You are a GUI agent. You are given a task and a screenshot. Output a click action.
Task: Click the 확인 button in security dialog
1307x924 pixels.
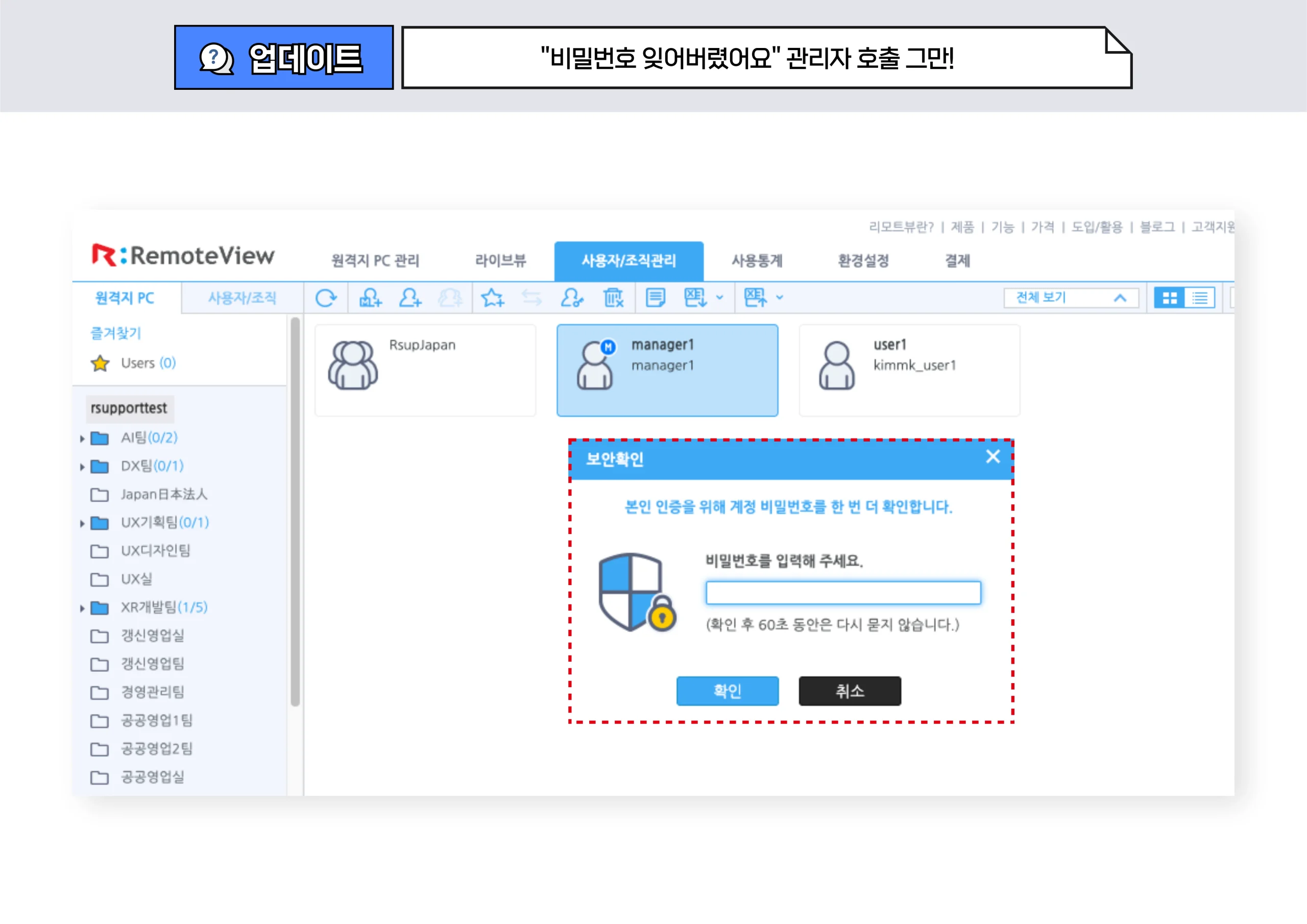(x=728, y=691)
